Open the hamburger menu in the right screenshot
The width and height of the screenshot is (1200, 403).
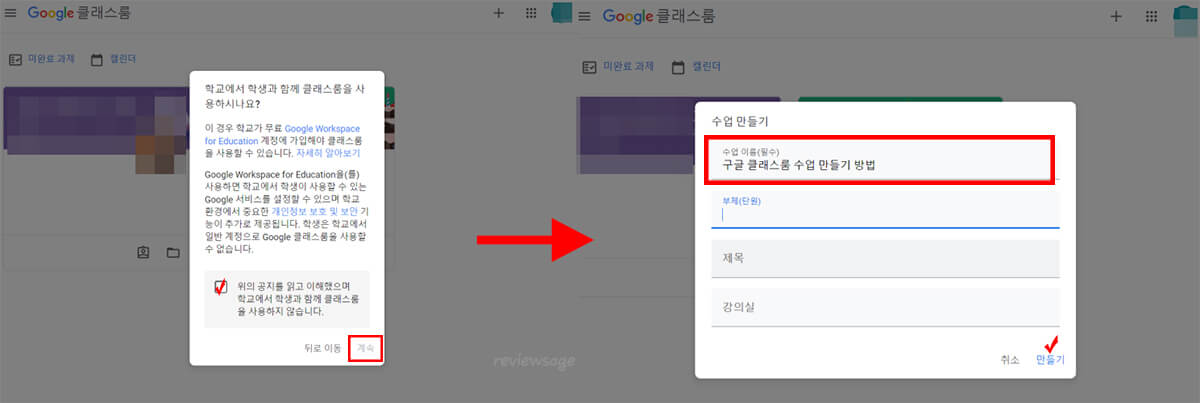[x=585, y=17]
